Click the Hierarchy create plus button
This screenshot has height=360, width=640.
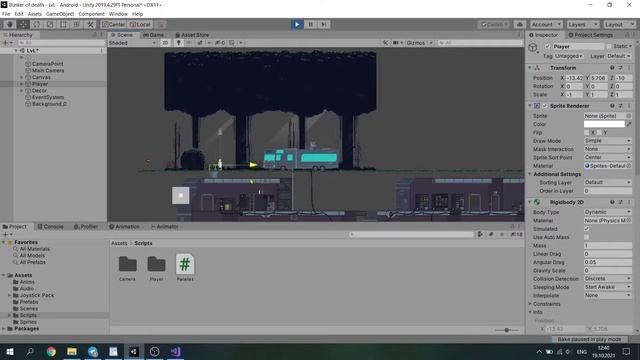point(6,43)
